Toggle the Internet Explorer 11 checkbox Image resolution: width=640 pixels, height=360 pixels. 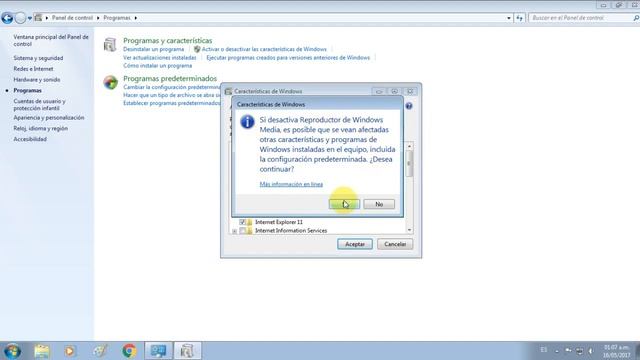[242, 222]
